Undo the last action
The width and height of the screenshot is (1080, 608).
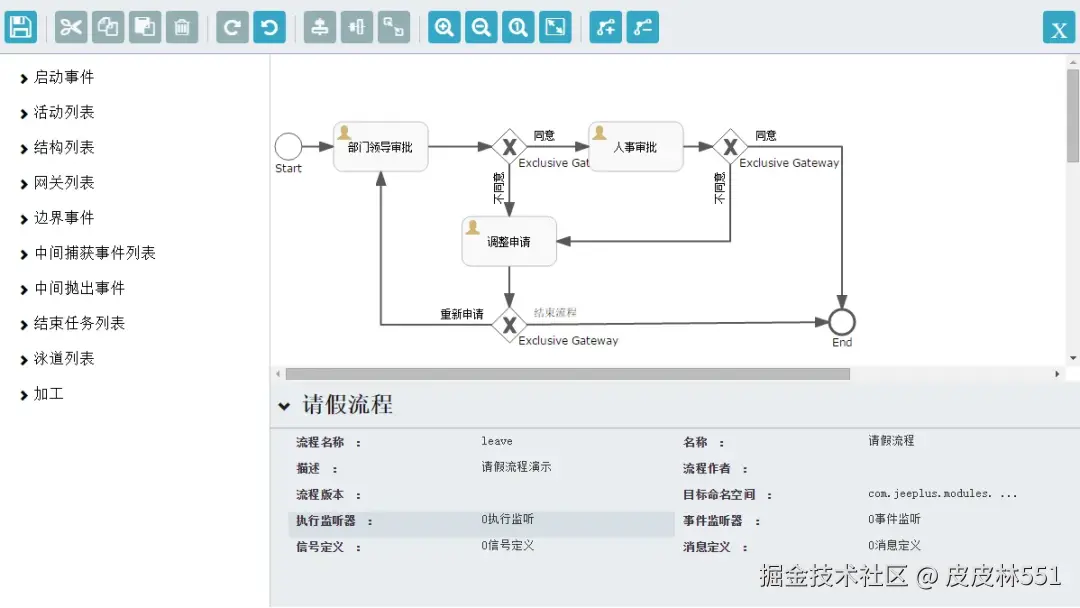coord(269,27)
